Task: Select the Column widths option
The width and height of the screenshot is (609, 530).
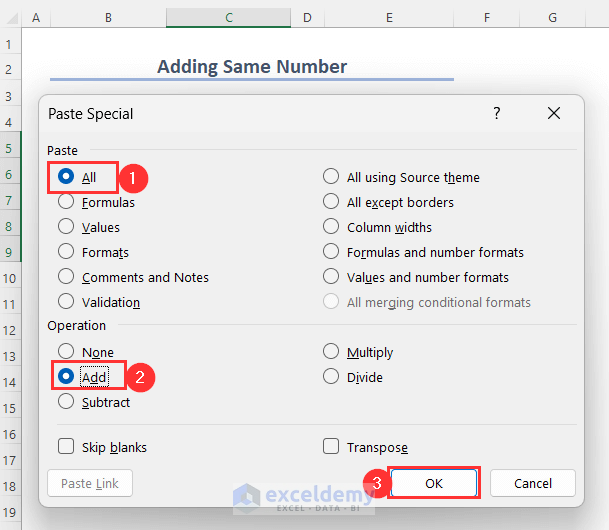Action: pos(331,227)
